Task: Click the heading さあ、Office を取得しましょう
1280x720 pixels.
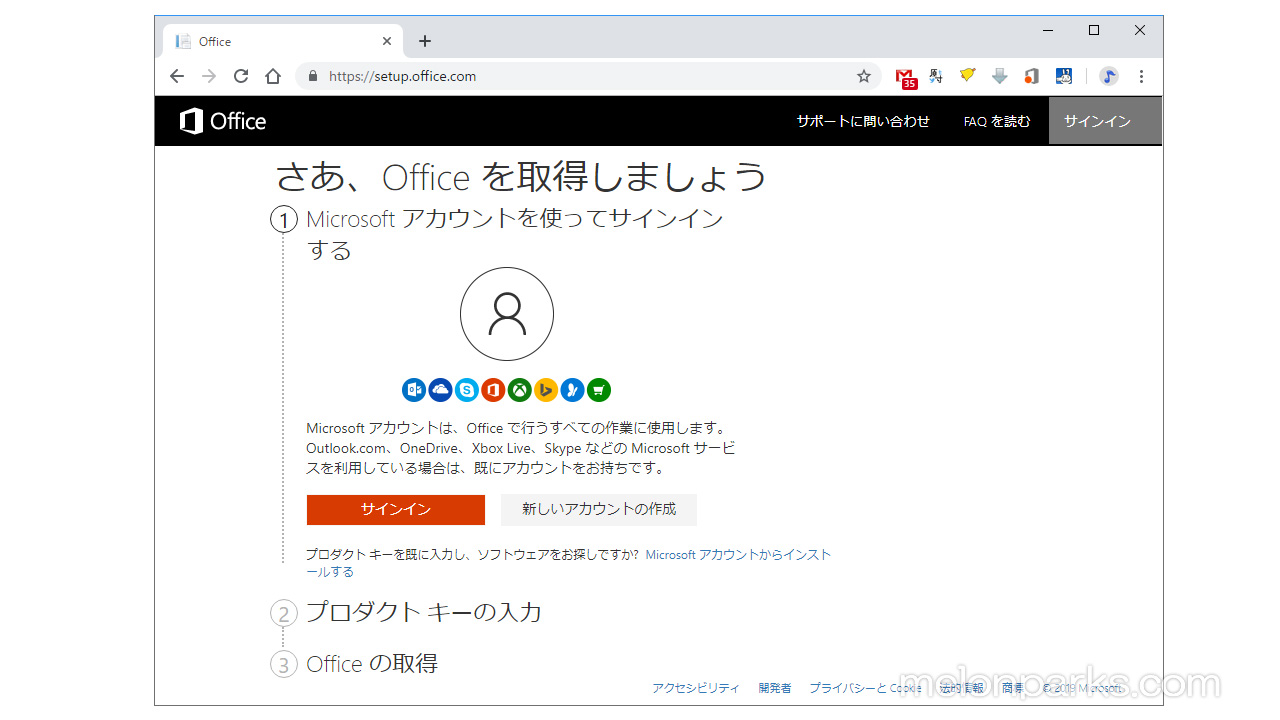Action: pyautogui.click(x=521, y=177)
